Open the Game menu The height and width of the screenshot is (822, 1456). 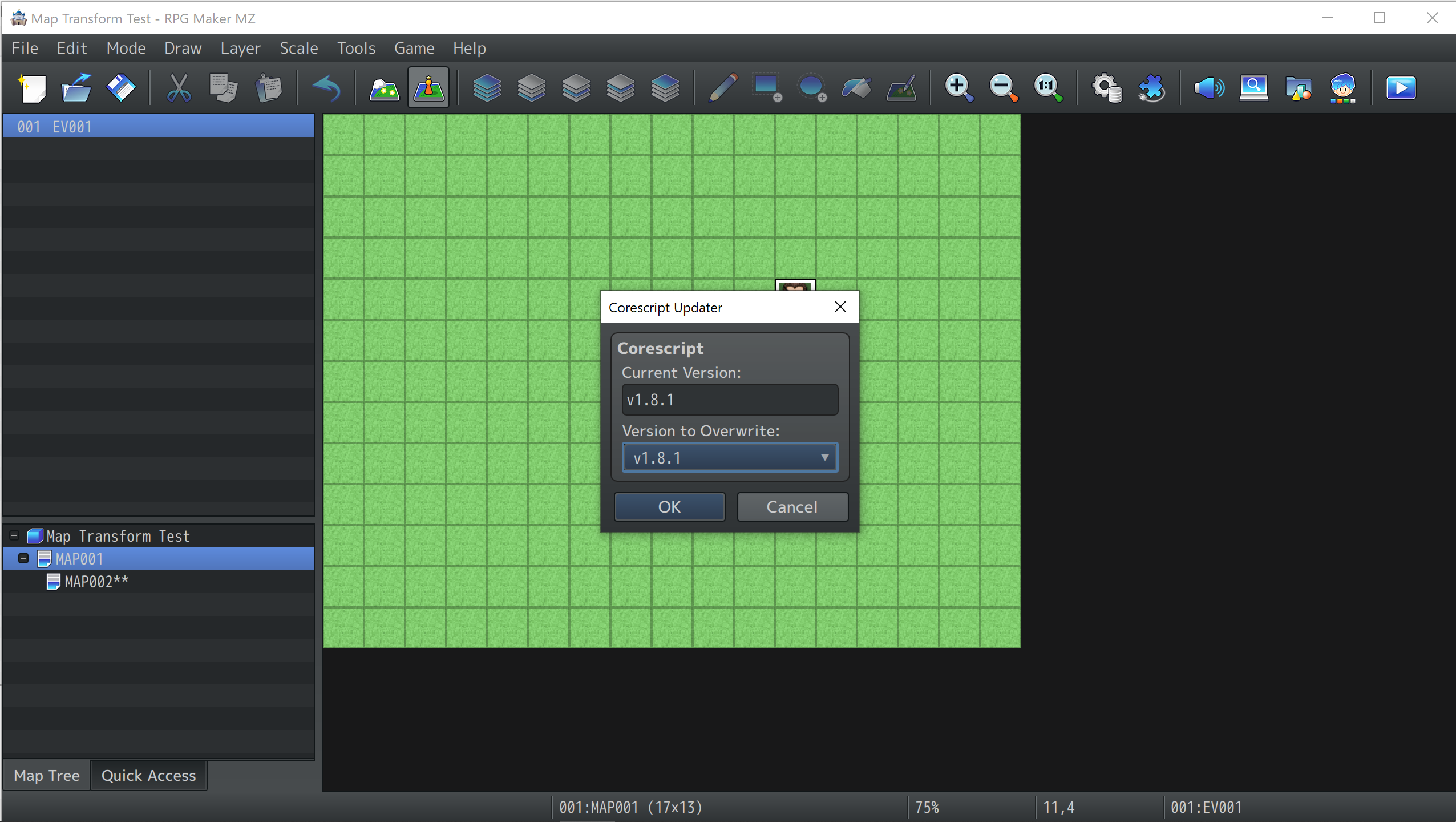pyautogui.click(x=414, y=48)
